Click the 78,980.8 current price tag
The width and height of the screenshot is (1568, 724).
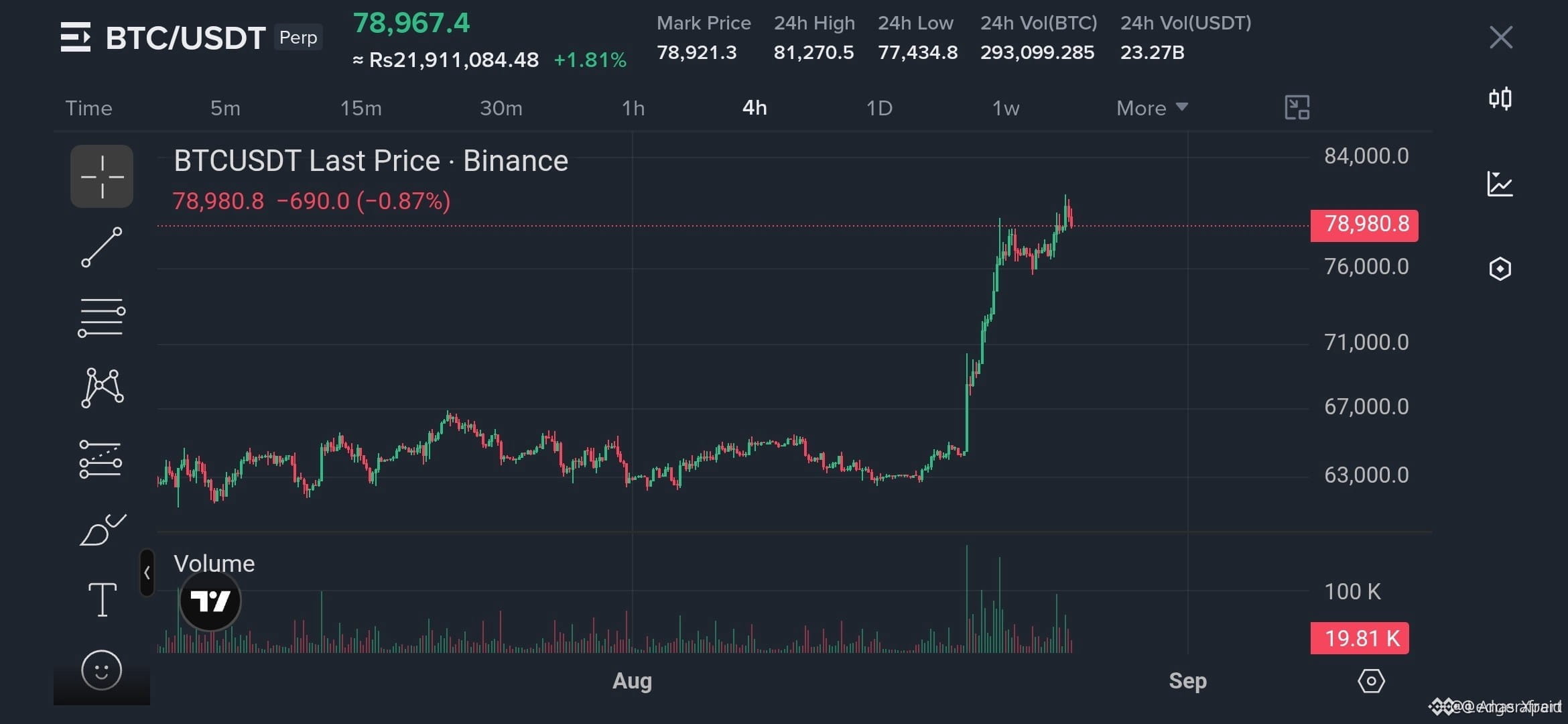click(x=1364, y=225)
